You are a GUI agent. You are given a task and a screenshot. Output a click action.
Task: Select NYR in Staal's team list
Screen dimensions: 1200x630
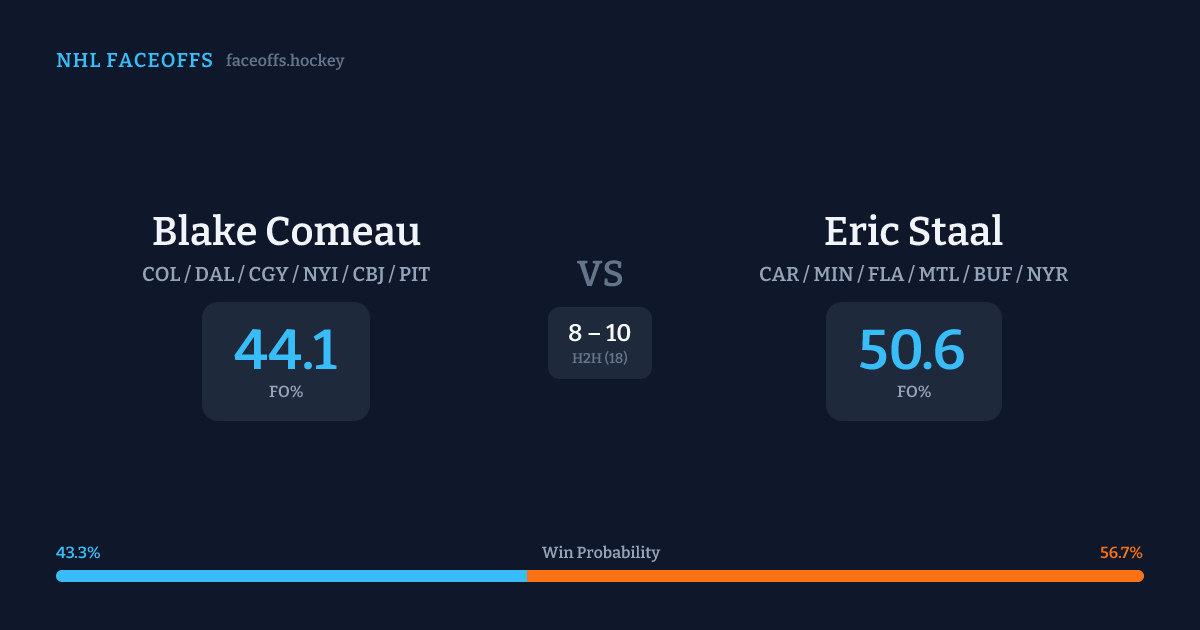click(x=1047, y=274)
